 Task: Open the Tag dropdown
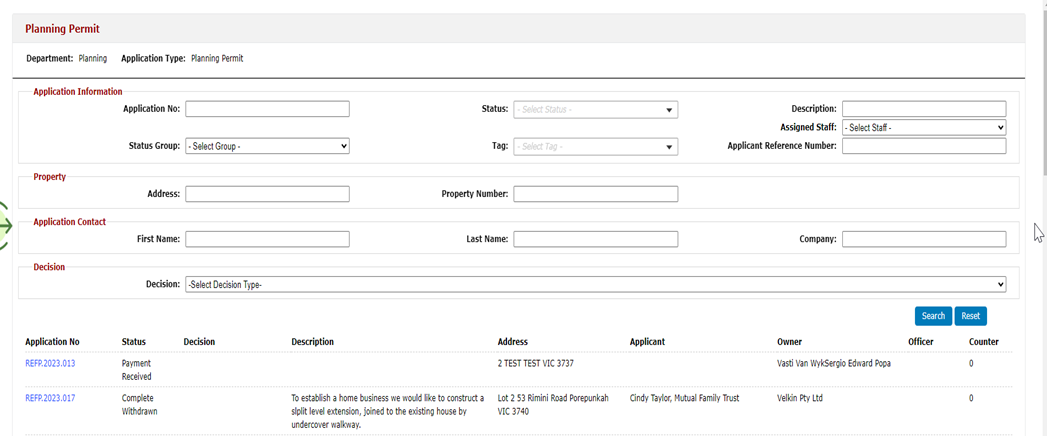point(596,146)
